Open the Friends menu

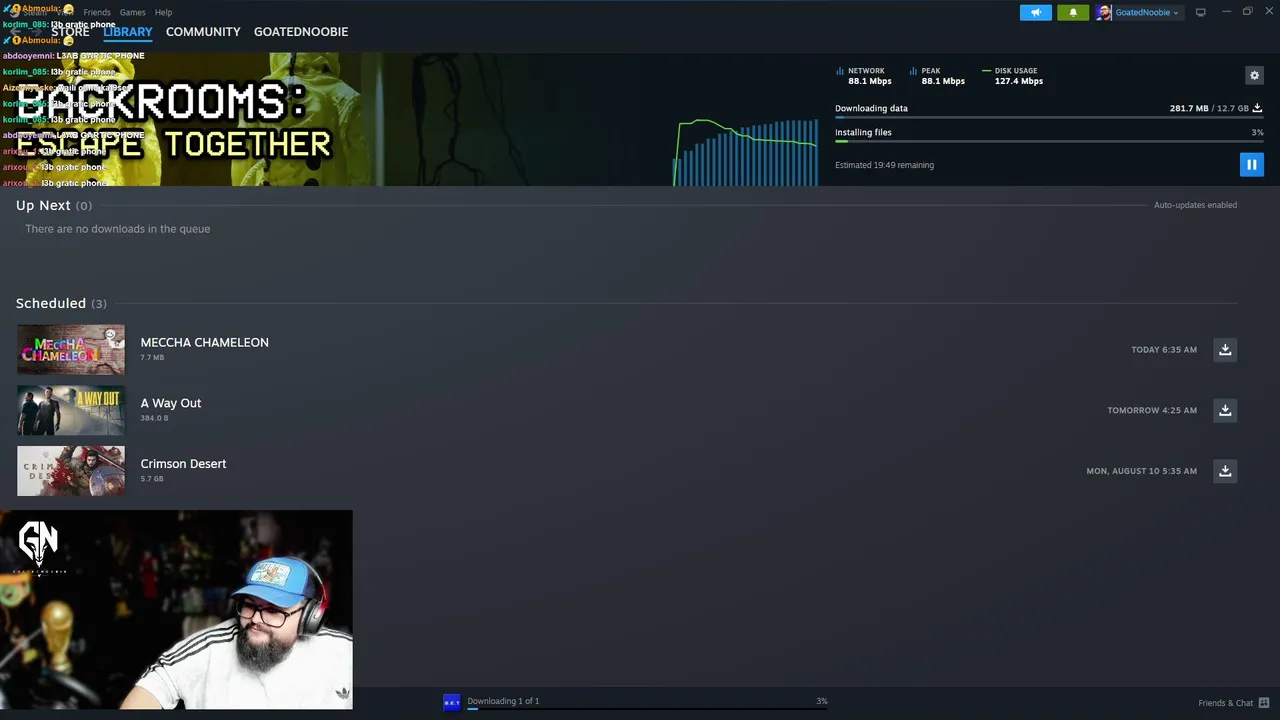click(x=97, y=12)
